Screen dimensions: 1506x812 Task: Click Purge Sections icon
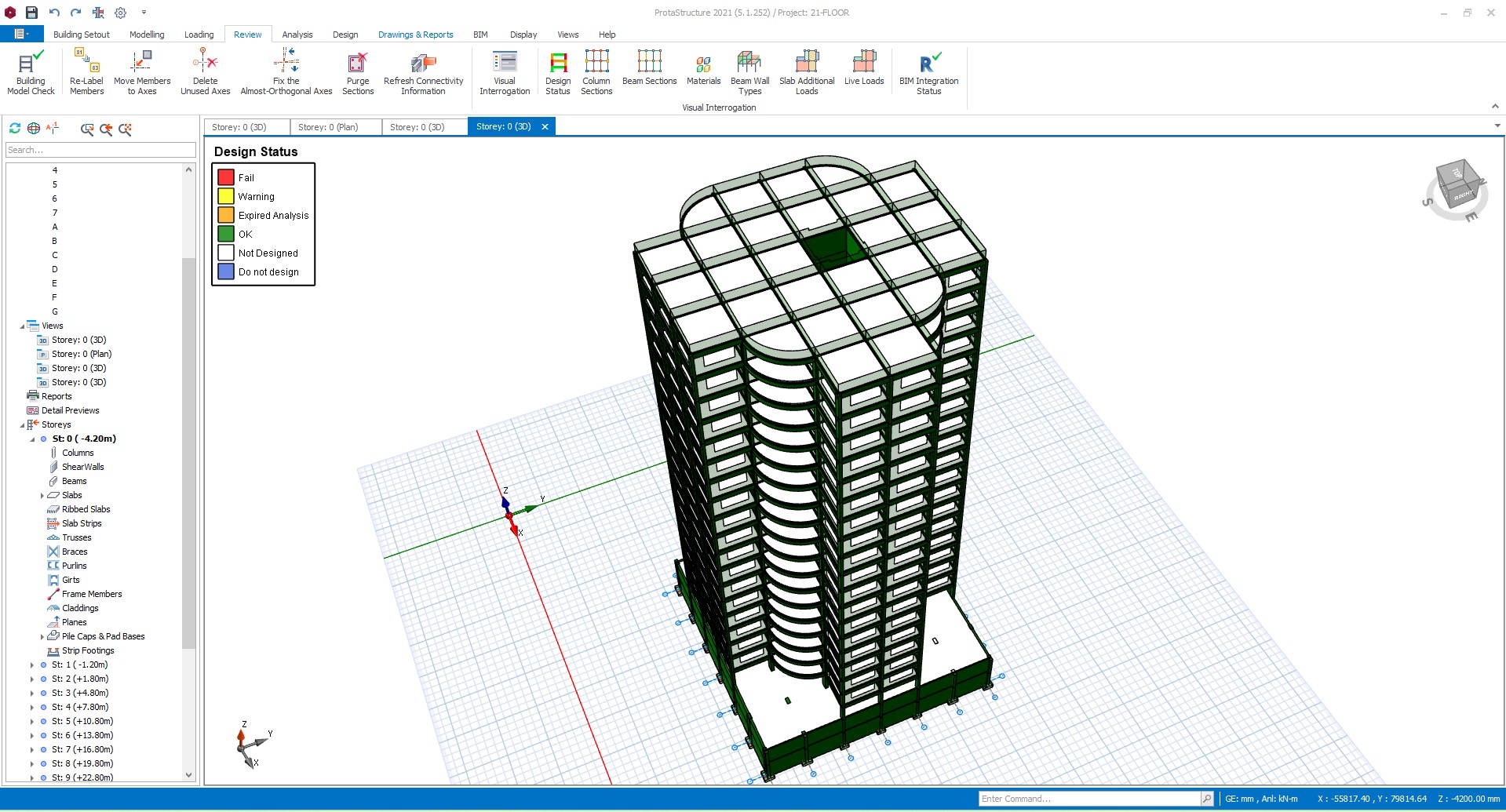358,72
